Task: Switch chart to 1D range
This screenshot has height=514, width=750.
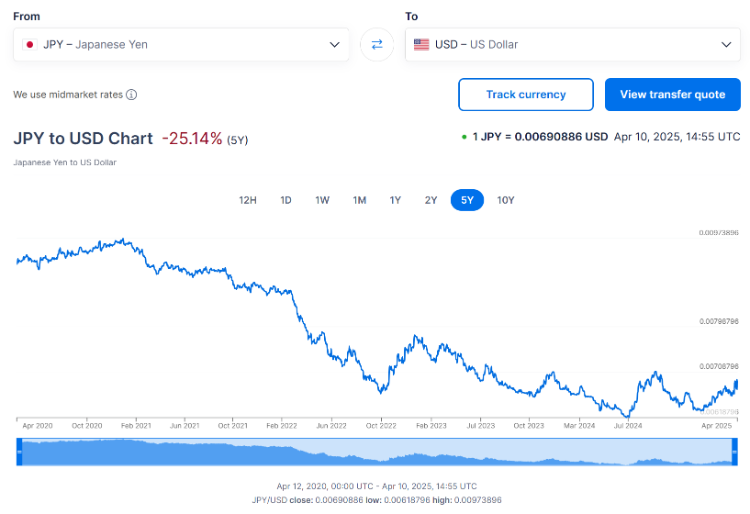Action: pos(286,200)
